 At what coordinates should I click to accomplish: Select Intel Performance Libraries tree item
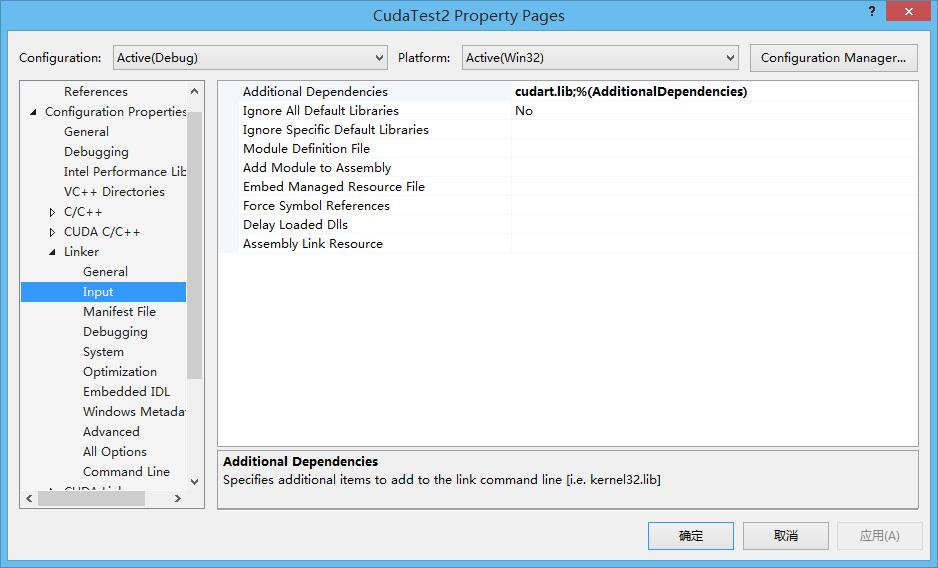point(124,172)
